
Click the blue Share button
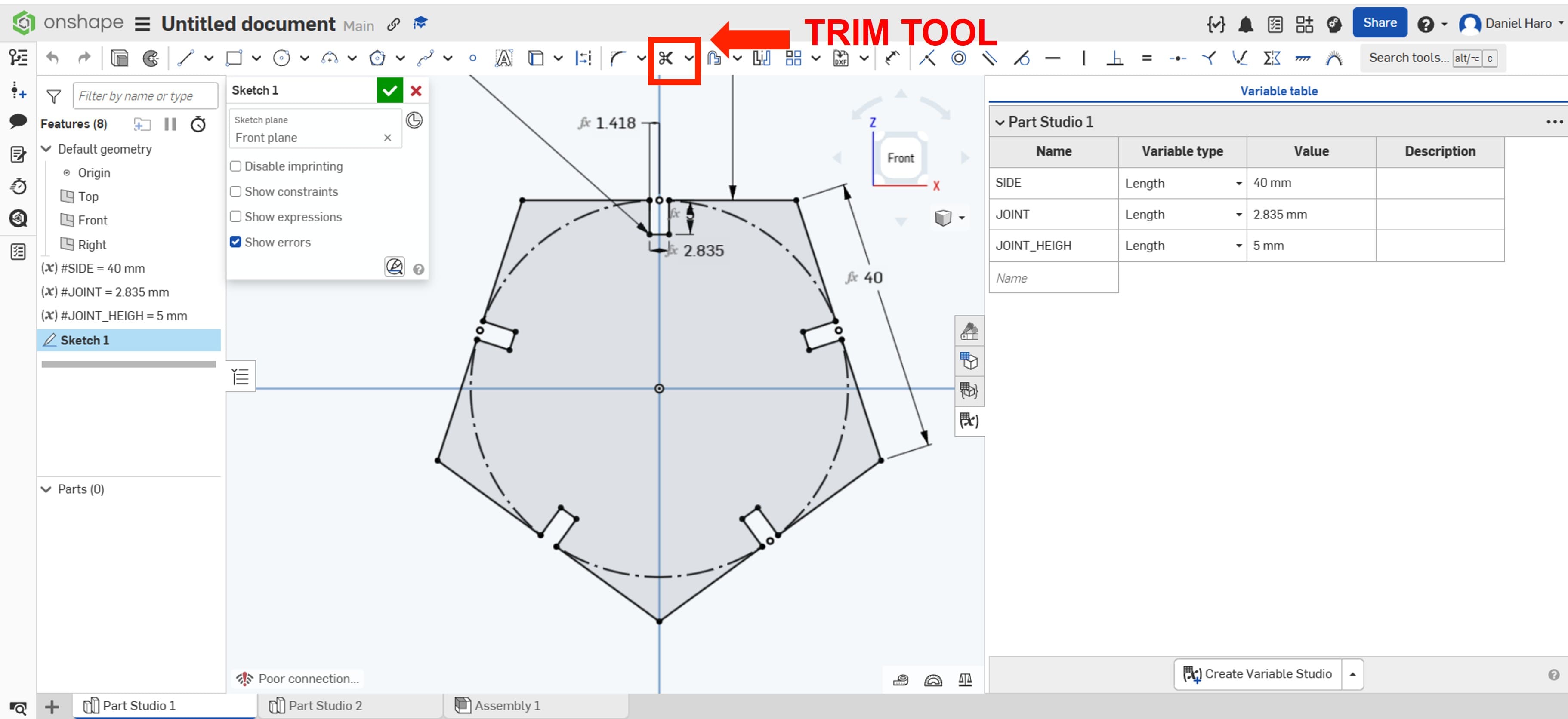[x=1379, y=23]
